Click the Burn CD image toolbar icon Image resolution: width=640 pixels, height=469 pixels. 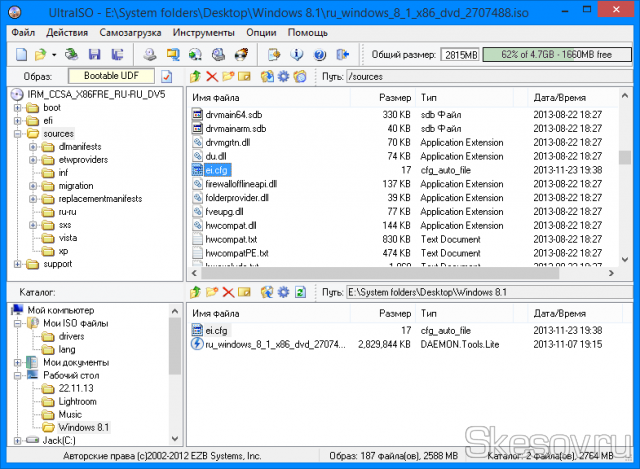click(x=239, y=53)
